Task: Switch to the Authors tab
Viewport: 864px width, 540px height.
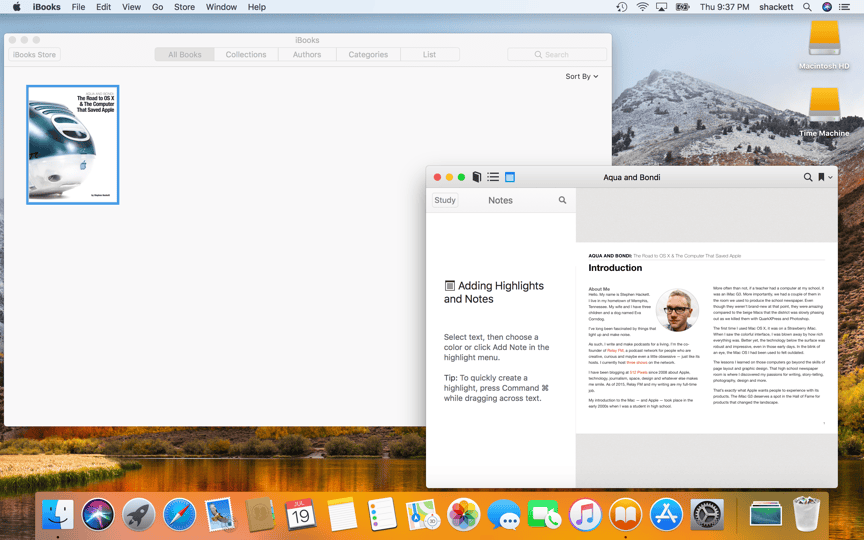Action: tap(307, 55)
